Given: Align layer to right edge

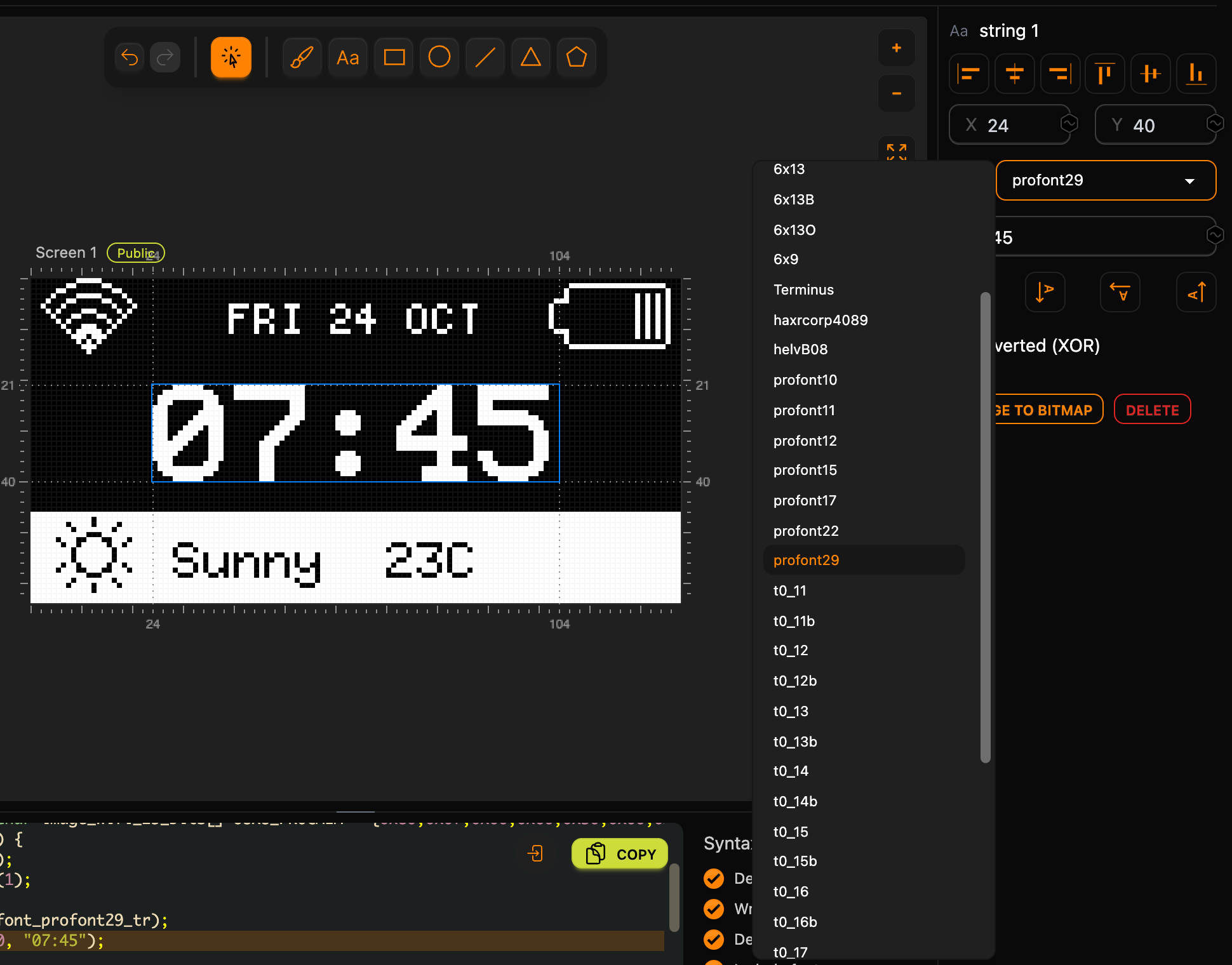Looking at the screenshot, I should (x=1060, y=74).
